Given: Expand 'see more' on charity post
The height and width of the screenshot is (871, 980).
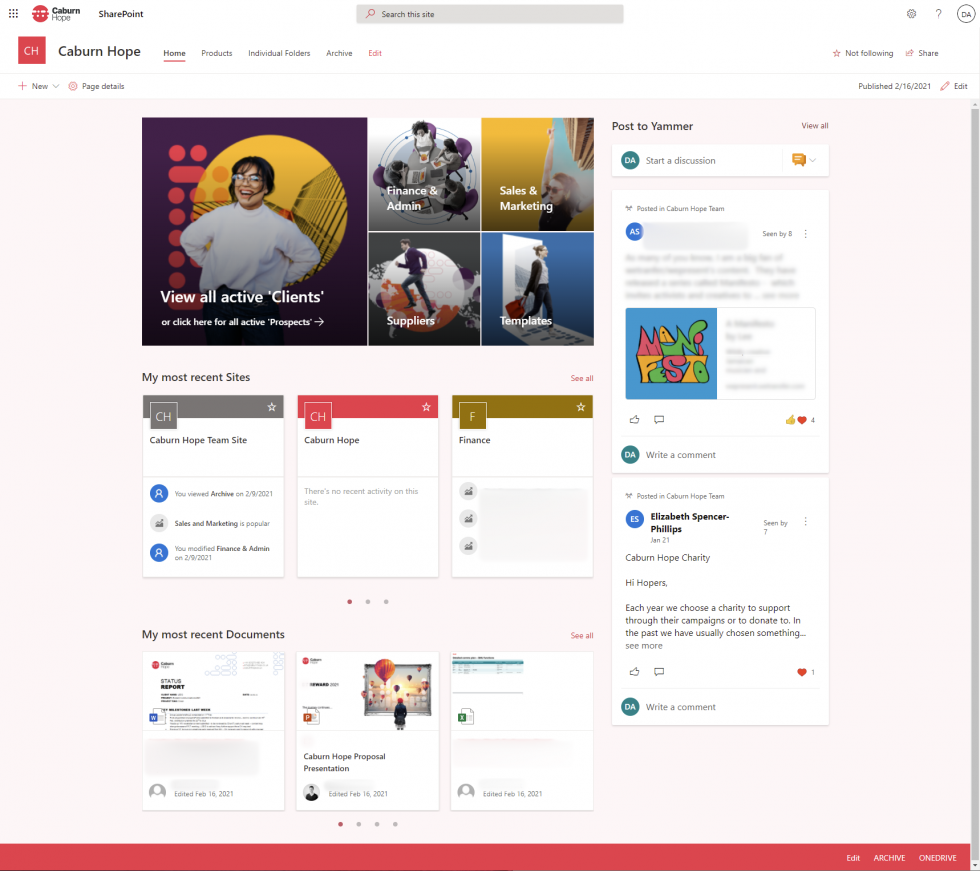Looking at the screenshot, I should click(644, 646).
